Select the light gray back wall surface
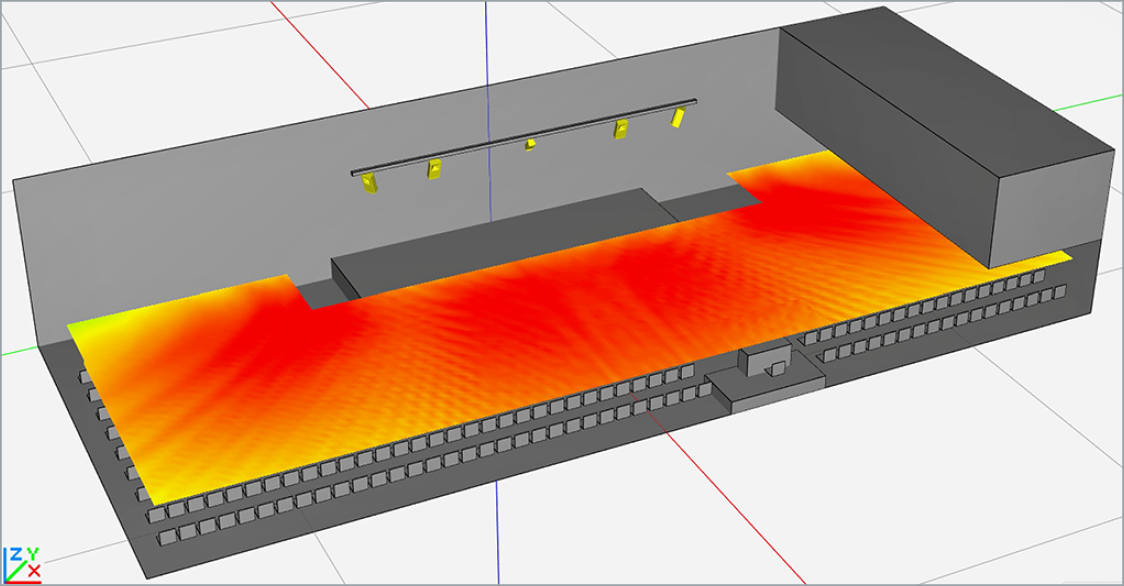This screenshot has width=1124, height=586. pyautogui.click(x=200, y=230)
